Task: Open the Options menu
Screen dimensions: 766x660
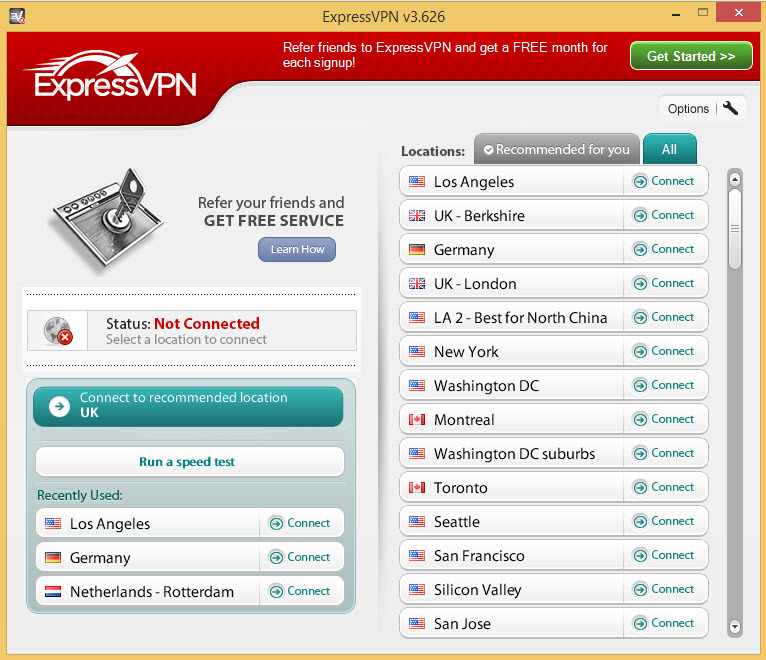Action: [x=702, y=108]
